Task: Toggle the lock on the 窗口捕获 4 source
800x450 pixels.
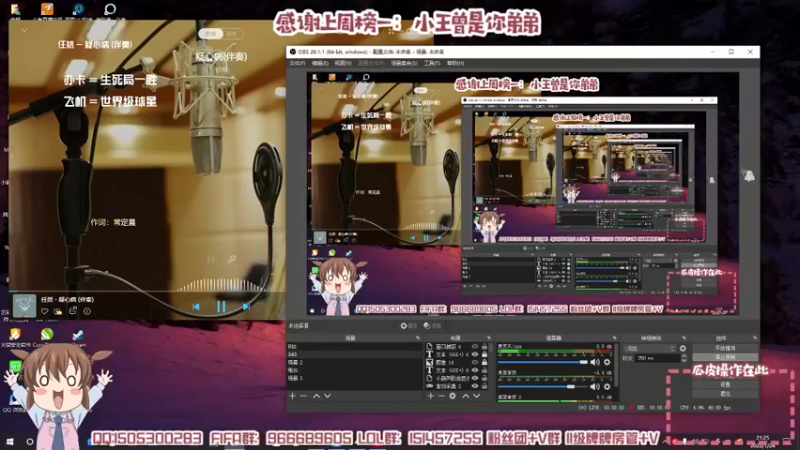Action: tap(484, 347)
